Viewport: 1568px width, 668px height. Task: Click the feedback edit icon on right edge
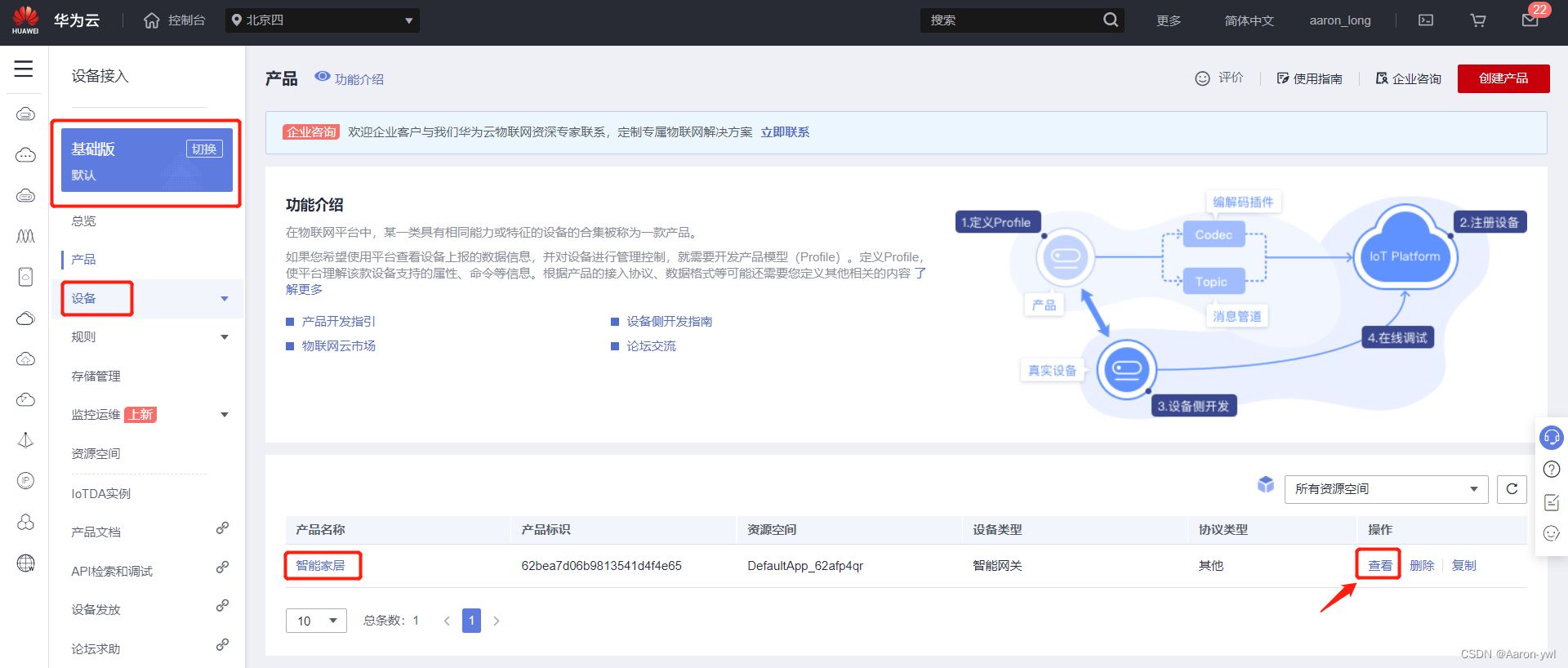[x=1552, y=502]
